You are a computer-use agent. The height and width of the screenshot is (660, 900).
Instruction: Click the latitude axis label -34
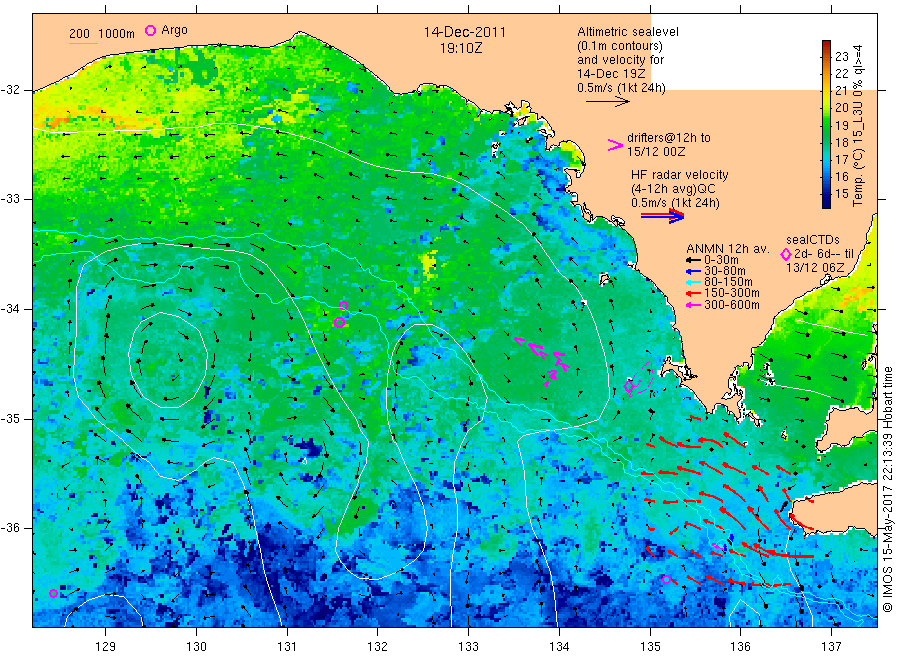(10, 309)
